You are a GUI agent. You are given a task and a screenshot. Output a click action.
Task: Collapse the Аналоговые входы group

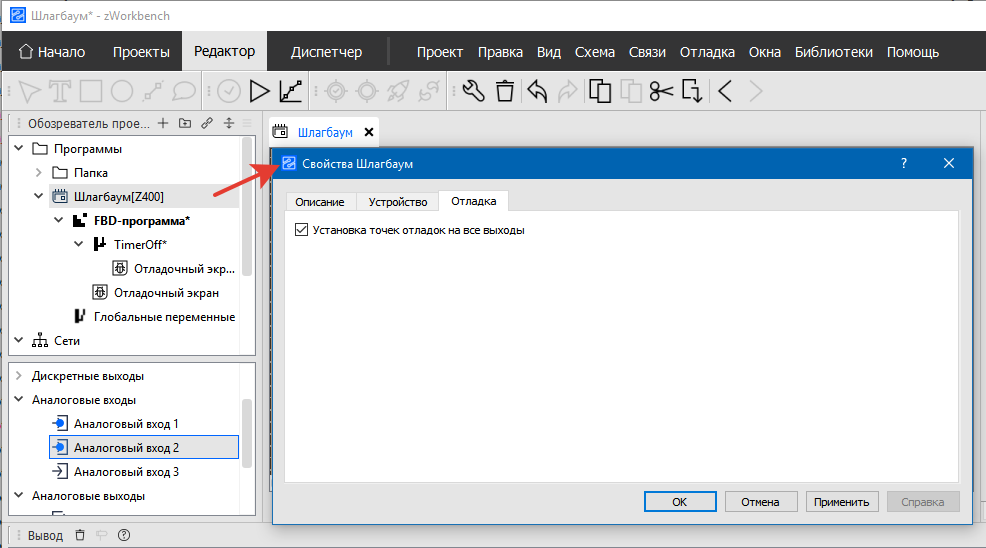[17, 400]
